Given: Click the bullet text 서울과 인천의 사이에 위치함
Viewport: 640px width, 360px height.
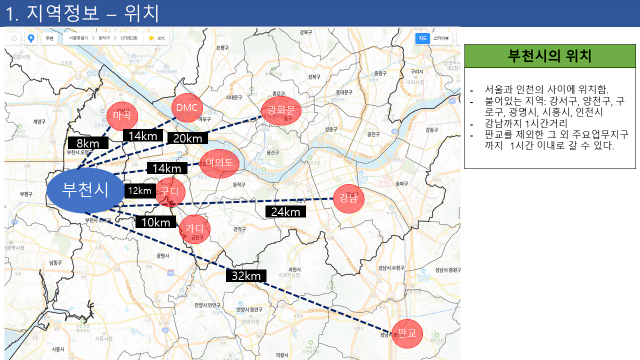Looking at the screenshot, I should [x=546, y=89].
